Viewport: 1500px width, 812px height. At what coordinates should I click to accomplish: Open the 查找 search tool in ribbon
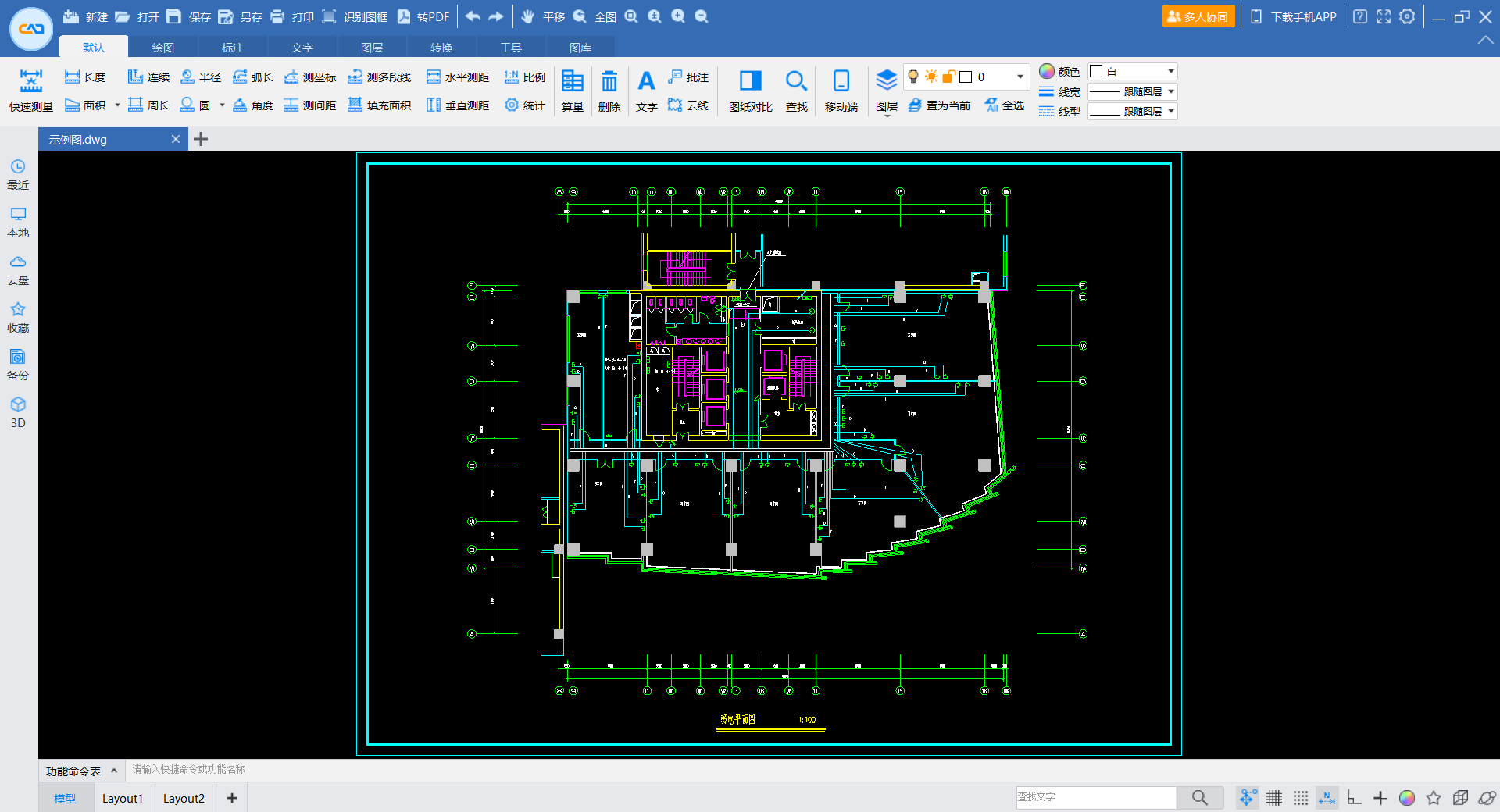pyautogui.click(x=796, y=90)
